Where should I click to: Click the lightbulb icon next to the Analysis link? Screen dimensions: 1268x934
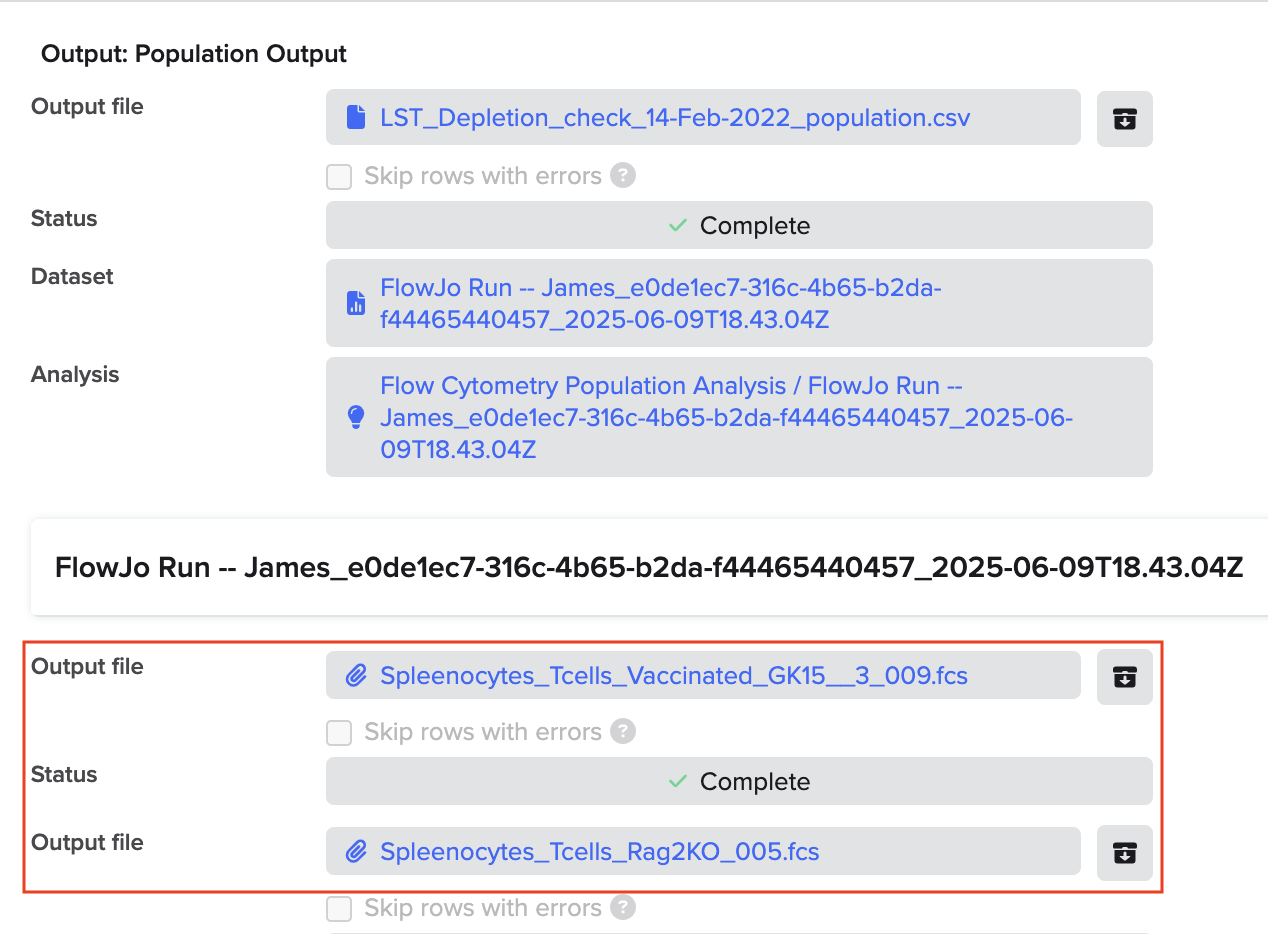point(355,417)
